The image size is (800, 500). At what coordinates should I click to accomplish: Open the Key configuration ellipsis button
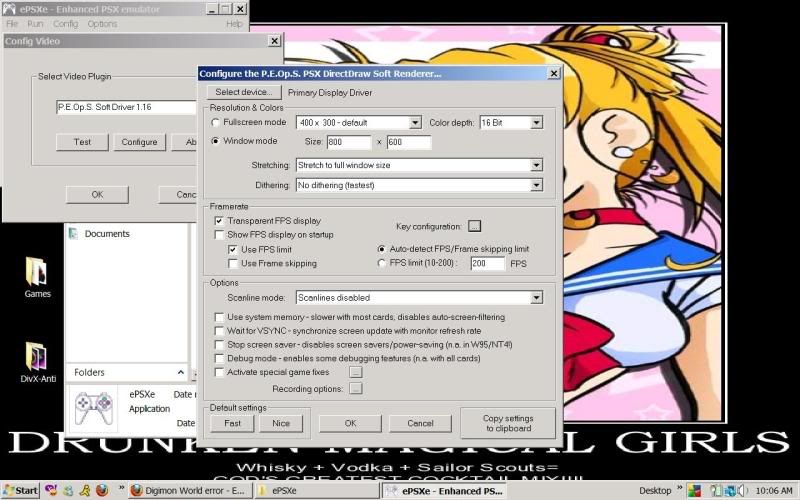474,226
